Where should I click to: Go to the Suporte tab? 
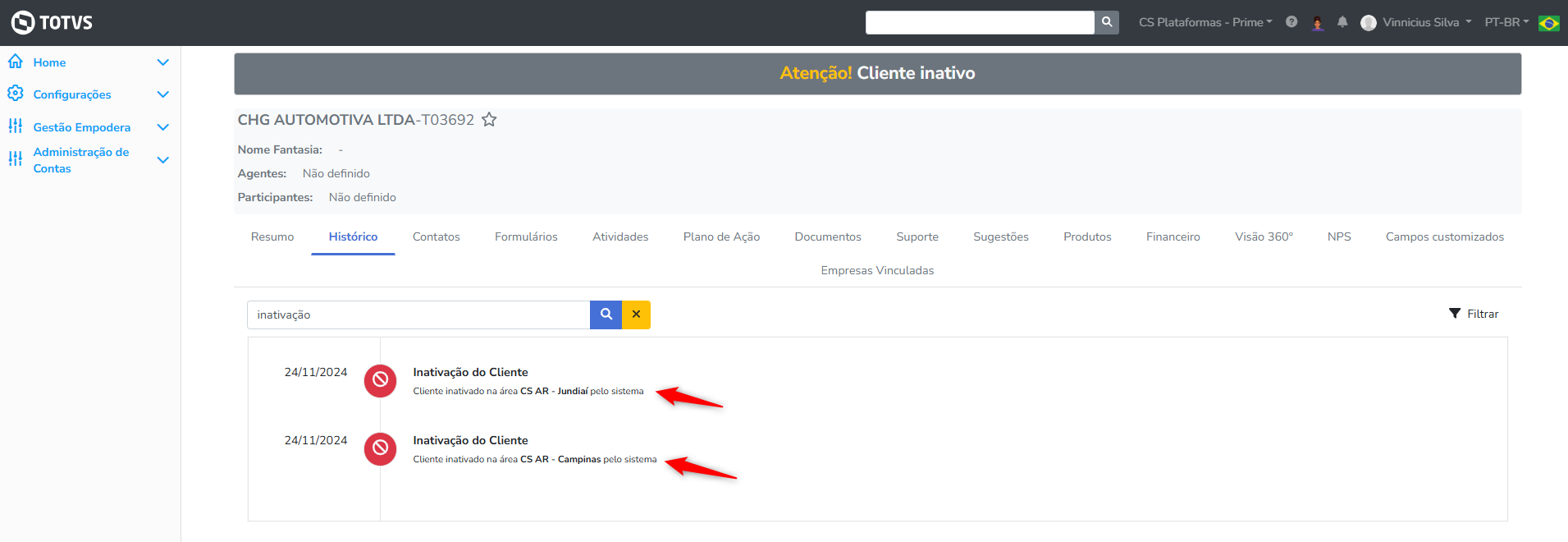(917, 237)
